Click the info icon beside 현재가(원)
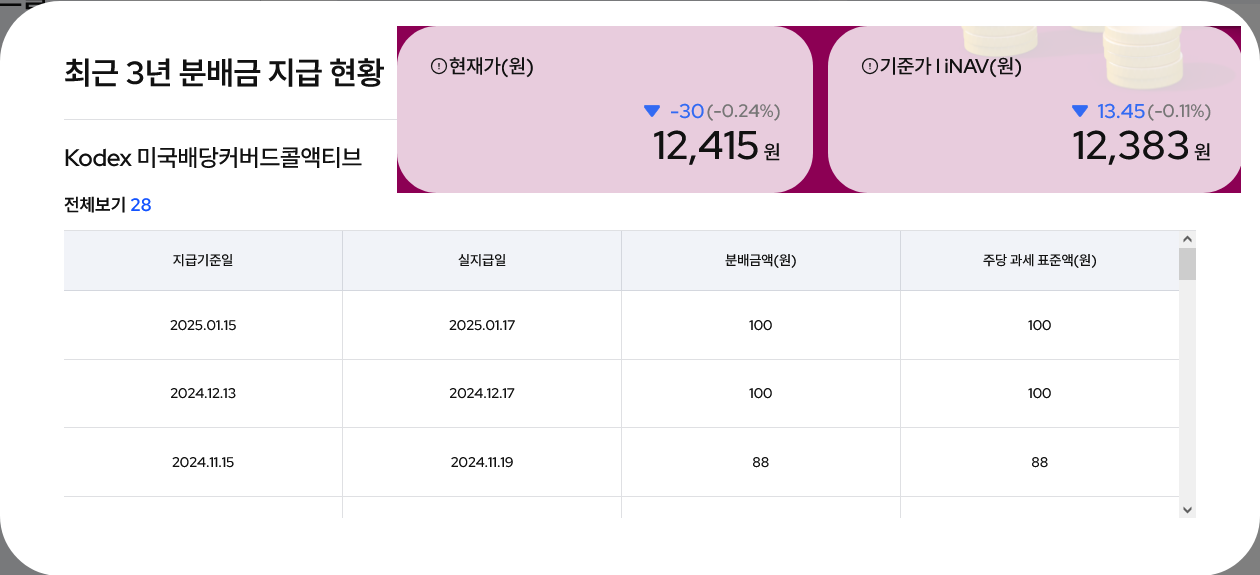Viewport: 1260px width, 575px height. point(438,67)
